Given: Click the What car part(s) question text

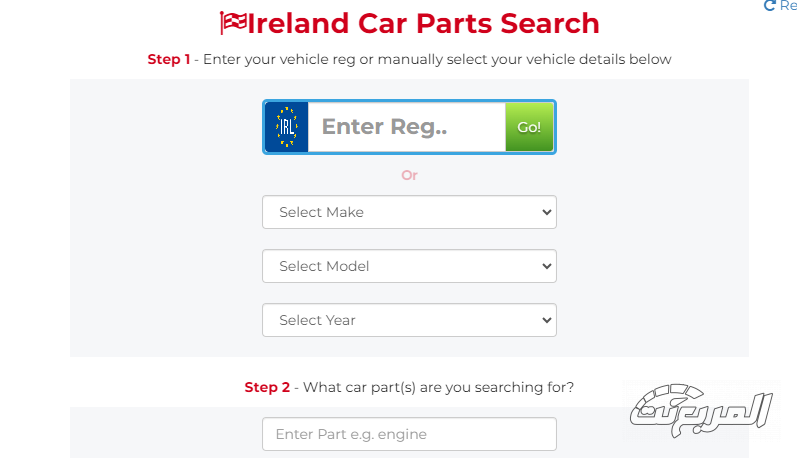Looking at the screenshot, I should coord(438,387).
